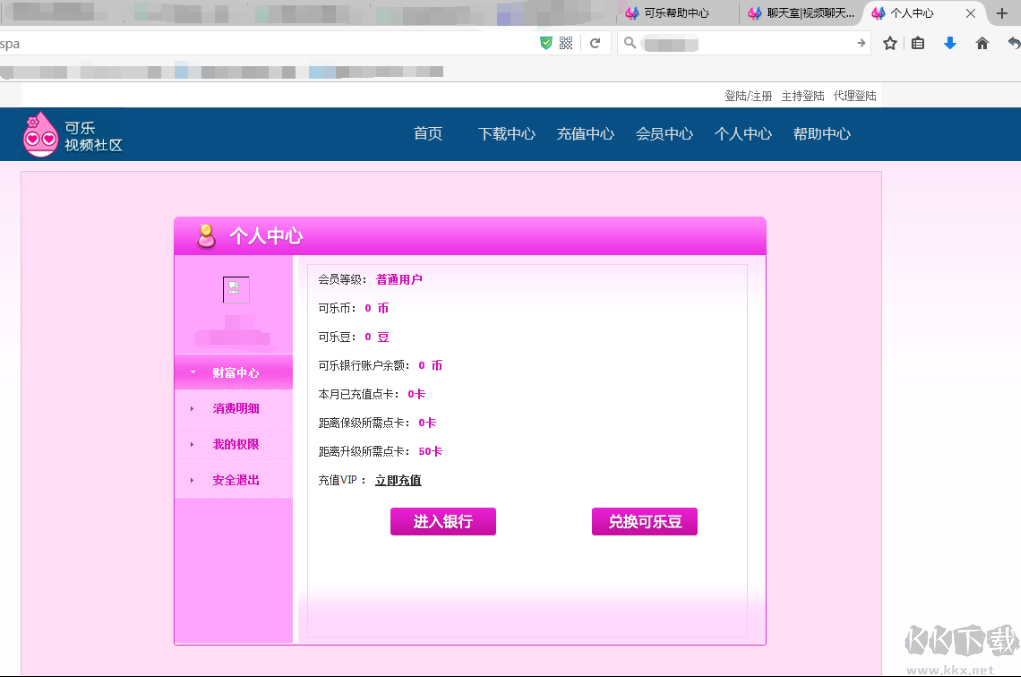Click inside the browser search input field
1021x677 pixels.
pos(720,43)
